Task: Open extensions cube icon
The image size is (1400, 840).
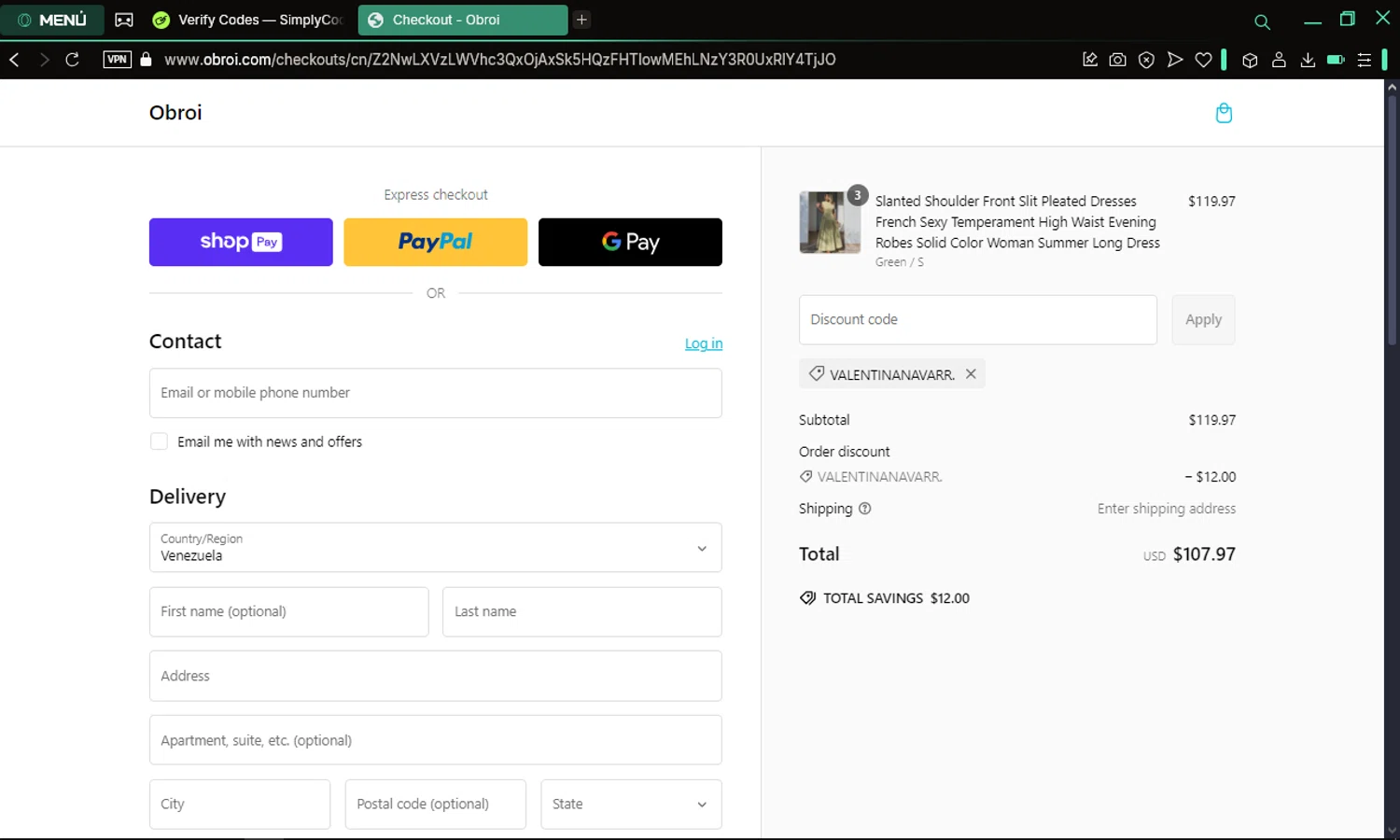Action: point(1250,60)
